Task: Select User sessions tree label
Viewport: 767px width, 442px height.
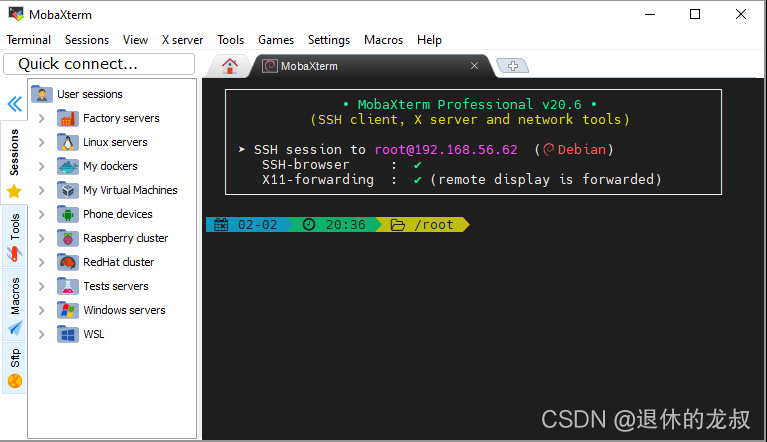Action: tap(90, 94)
